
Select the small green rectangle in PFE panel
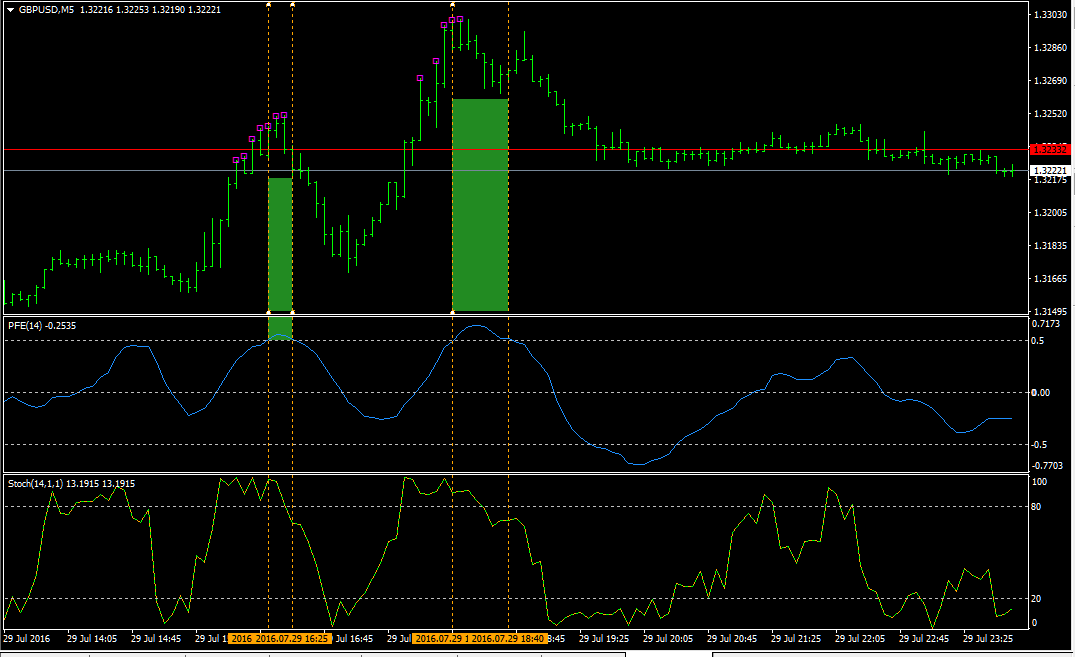coord(280,328)
